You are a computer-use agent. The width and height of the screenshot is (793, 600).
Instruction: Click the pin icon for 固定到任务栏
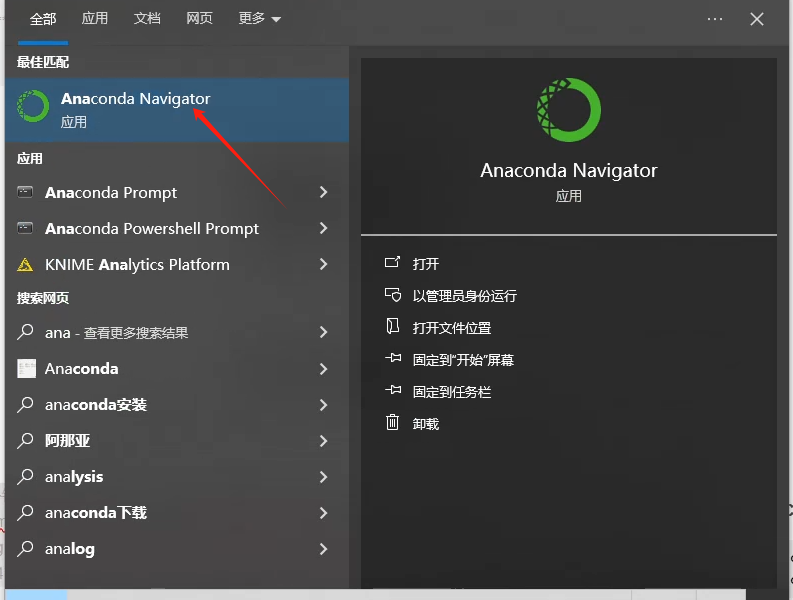point(393,391)
